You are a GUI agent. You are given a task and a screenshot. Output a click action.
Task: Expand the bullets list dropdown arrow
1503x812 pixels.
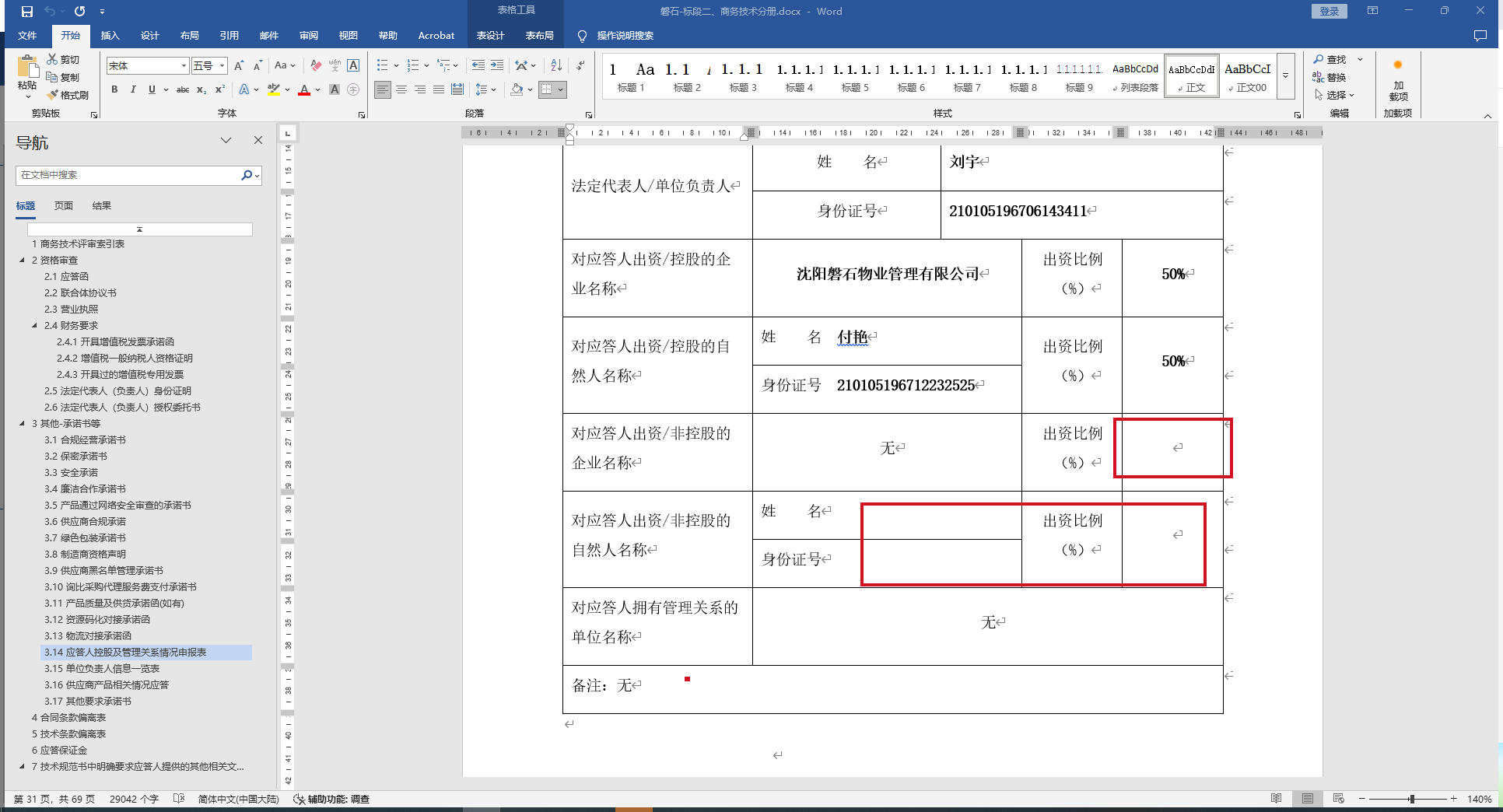[397, 66]
